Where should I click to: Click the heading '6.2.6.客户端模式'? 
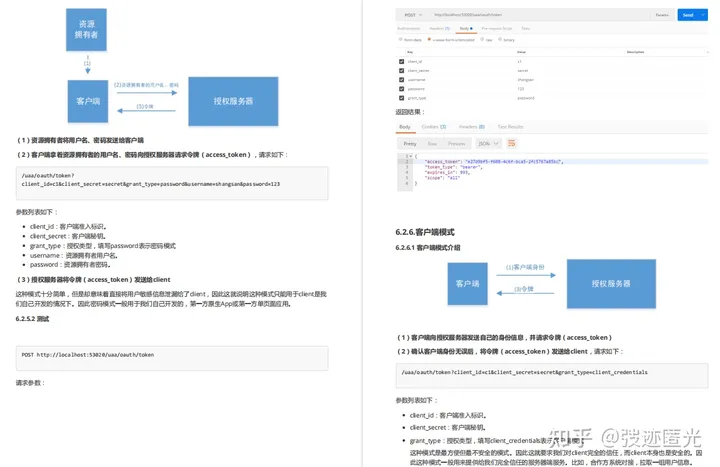(425, 232)
